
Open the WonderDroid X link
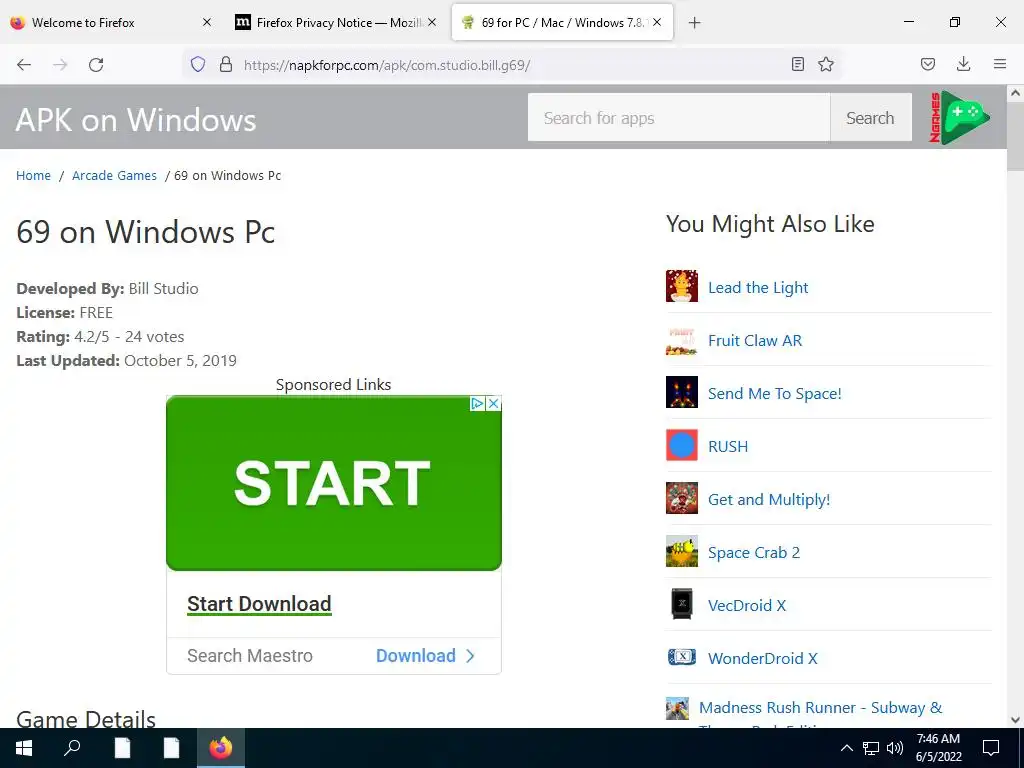click(x=763, y=658)
